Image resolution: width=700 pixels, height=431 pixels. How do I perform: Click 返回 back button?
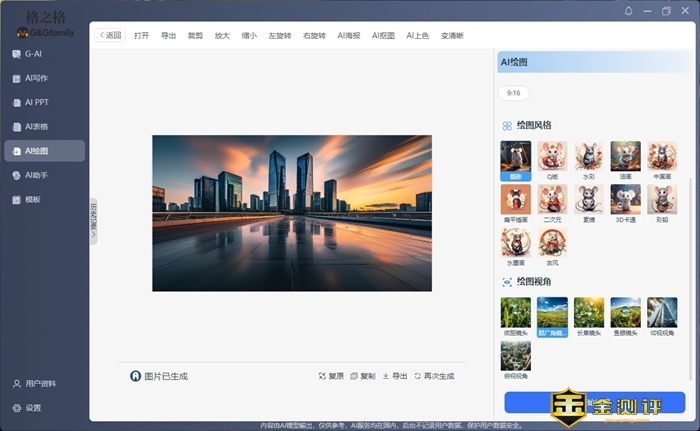coord(109,35)
